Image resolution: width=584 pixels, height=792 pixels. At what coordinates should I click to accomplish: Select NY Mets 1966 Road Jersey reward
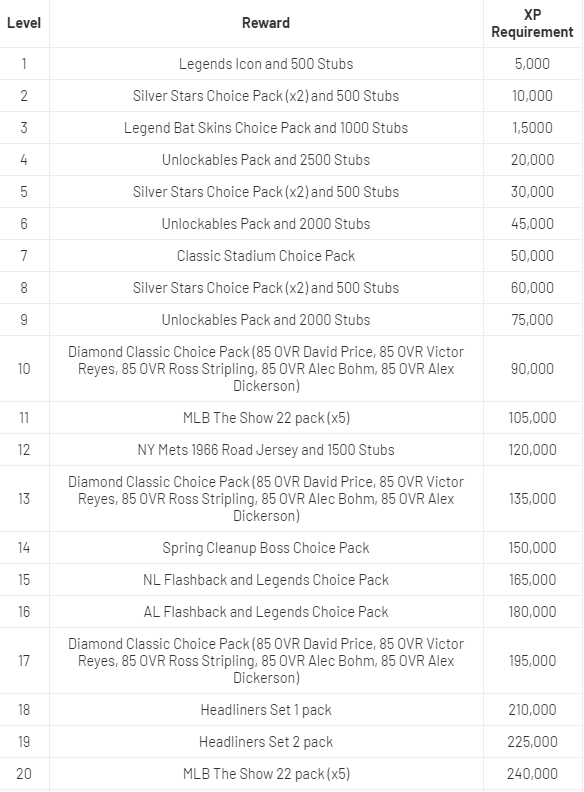point(266,450)
